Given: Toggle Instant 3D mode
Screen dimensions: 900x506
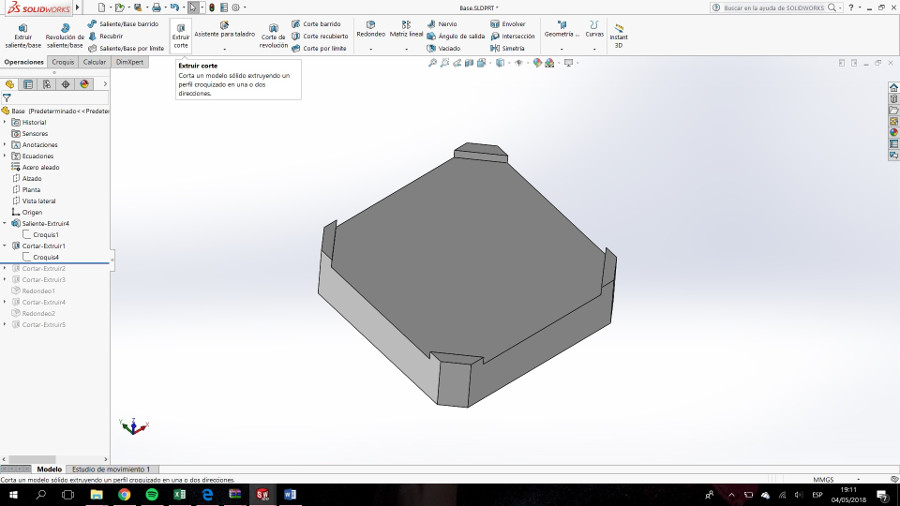Looking at the screenshot, I should 618,36.
